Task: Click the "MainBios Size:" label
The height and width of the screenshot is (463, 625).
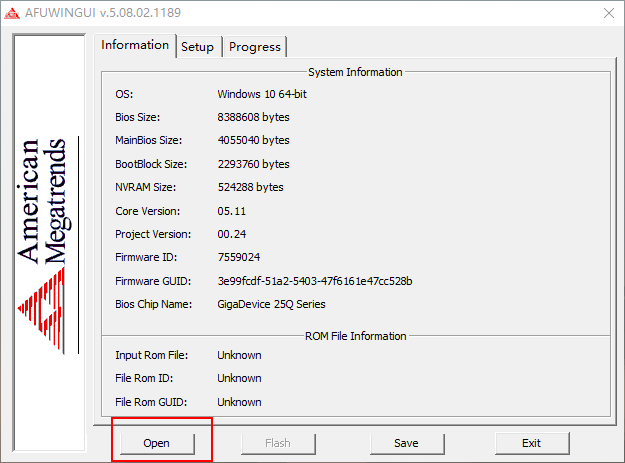Action: (148, 140)
